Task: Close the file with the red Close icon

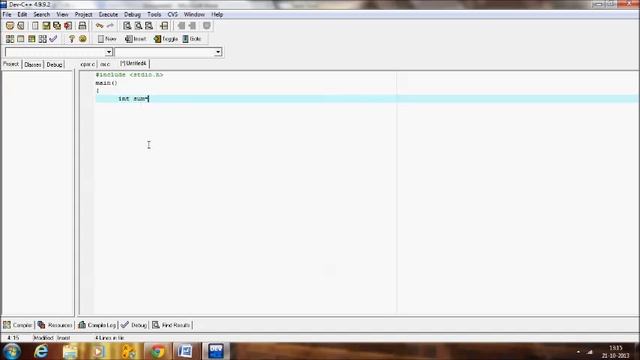Action: [x=68, y=26]
